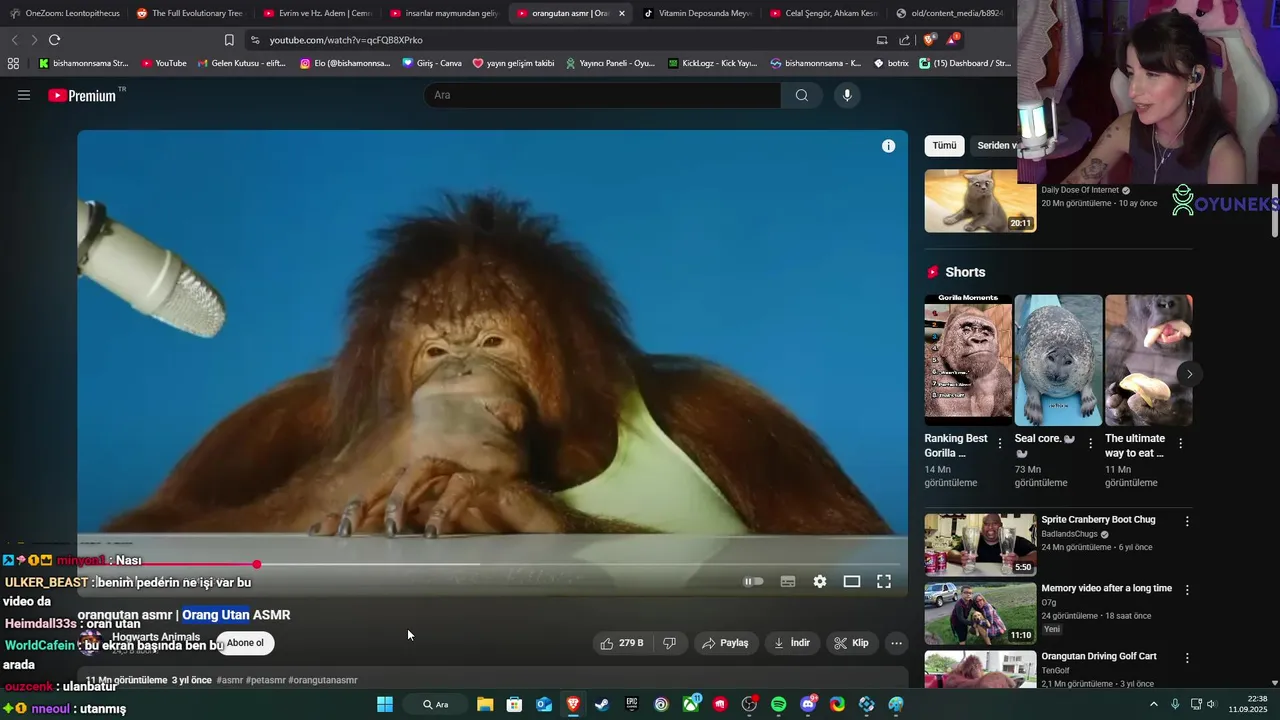The image size is (1280, 720).
Task: Close the orangutan asmr tab
Action: coord(622,13)
